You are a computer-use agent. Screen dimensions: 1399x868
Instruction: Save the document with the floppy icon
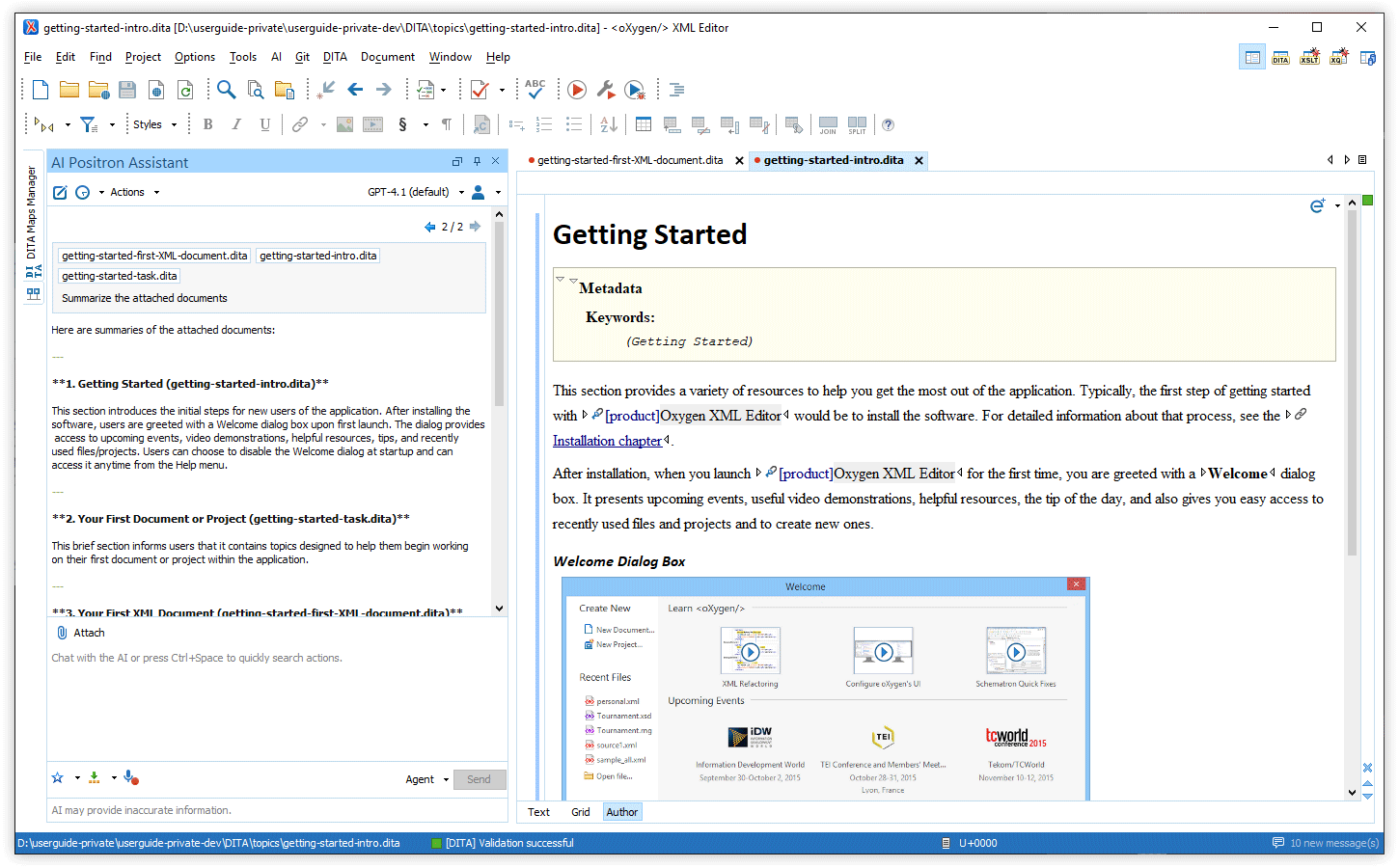click(127, 90)
